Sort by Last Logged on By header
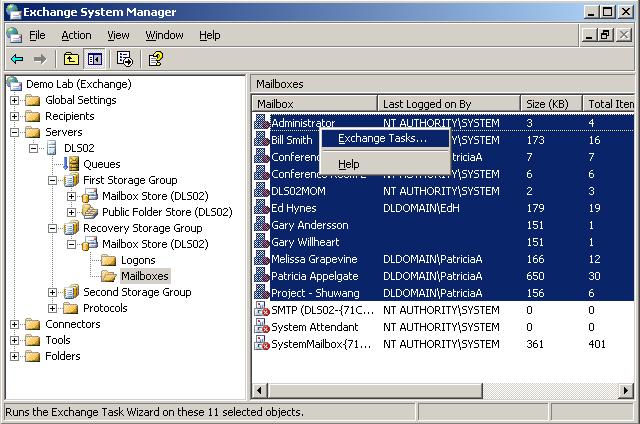640x424 pixels. (449, 104)
